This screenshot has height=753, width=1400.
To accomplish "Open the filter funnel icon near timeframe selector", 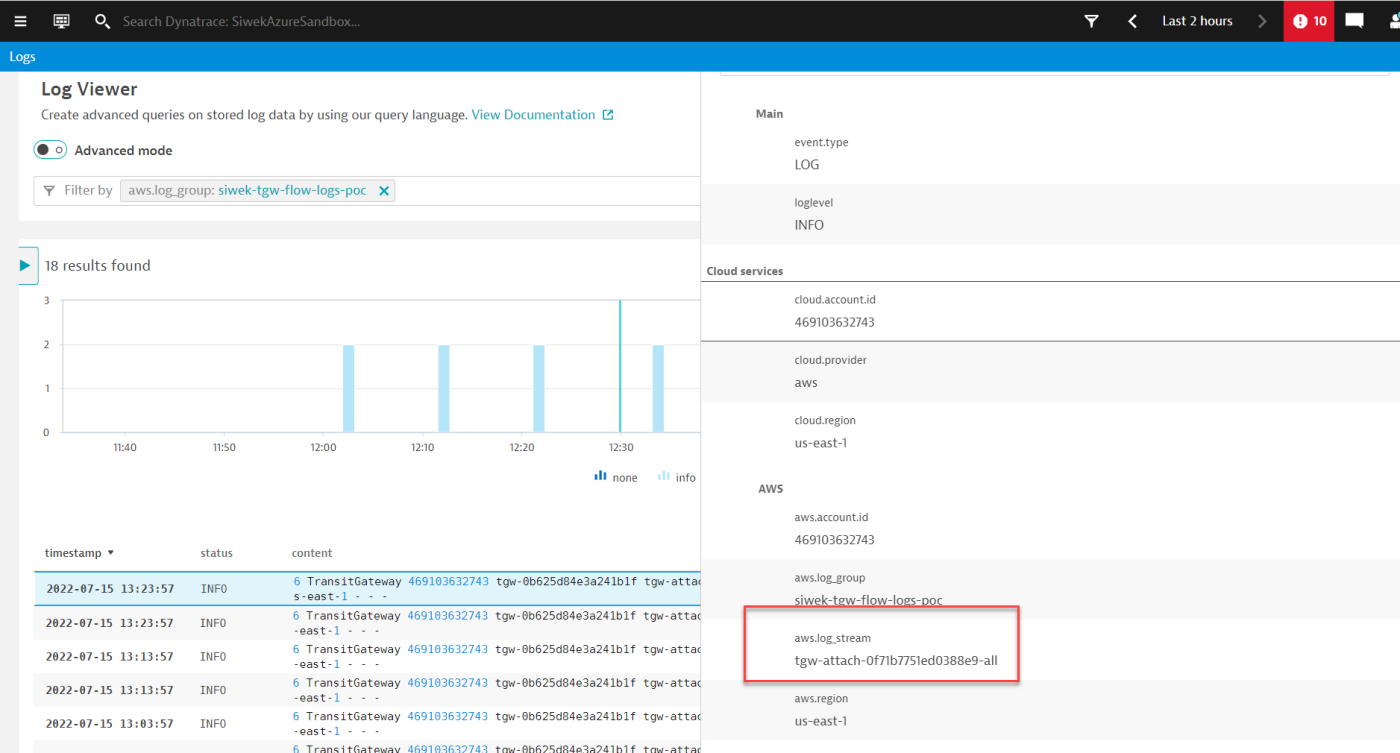I will tap(1091, 20).
